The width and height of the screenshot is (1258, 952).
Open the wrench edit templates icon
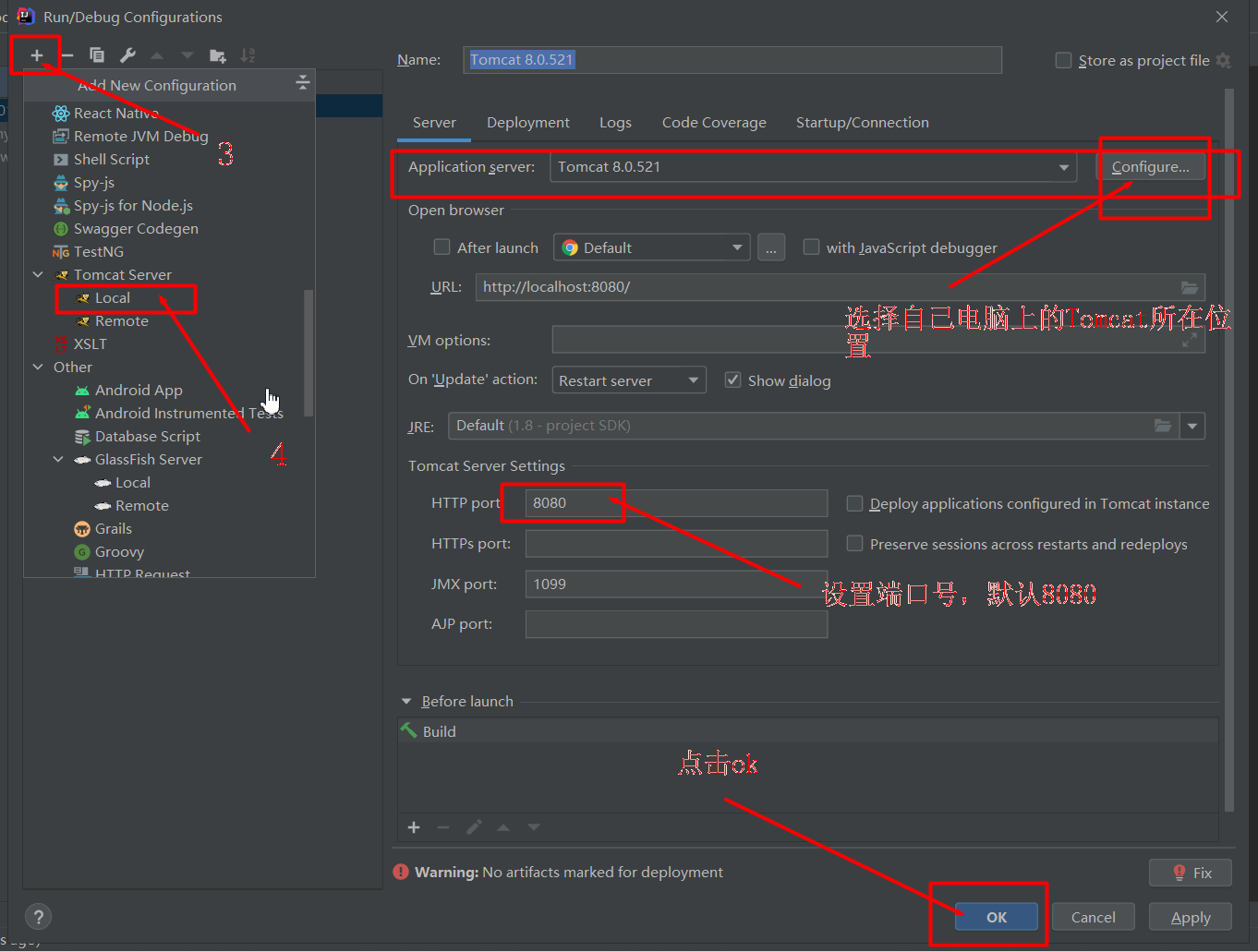coord(127,55)
